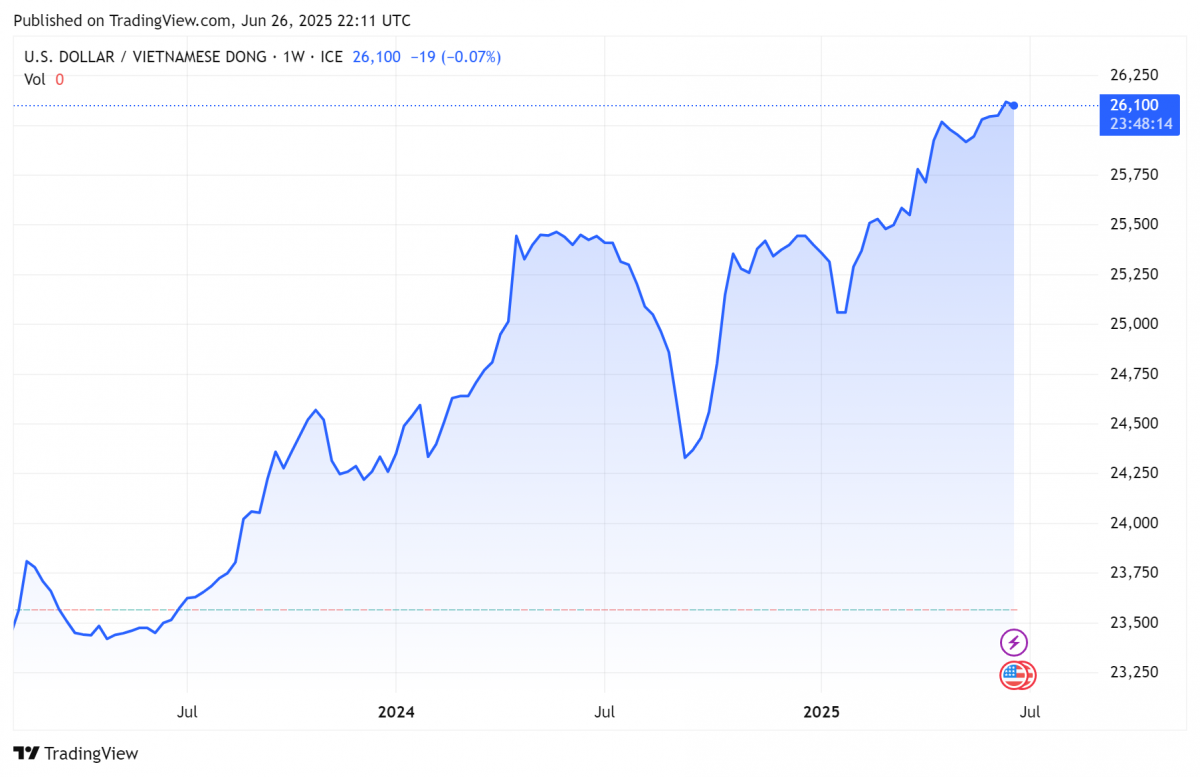Select the Jul label on the time axis

pos(186,712)
